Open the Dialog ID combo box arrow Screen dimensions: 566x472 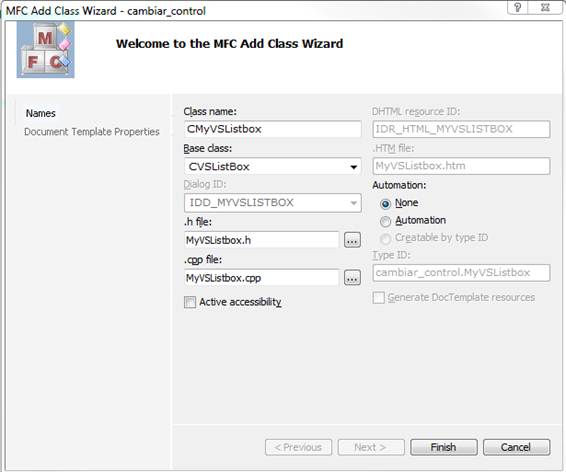click(x=353, y=203)
